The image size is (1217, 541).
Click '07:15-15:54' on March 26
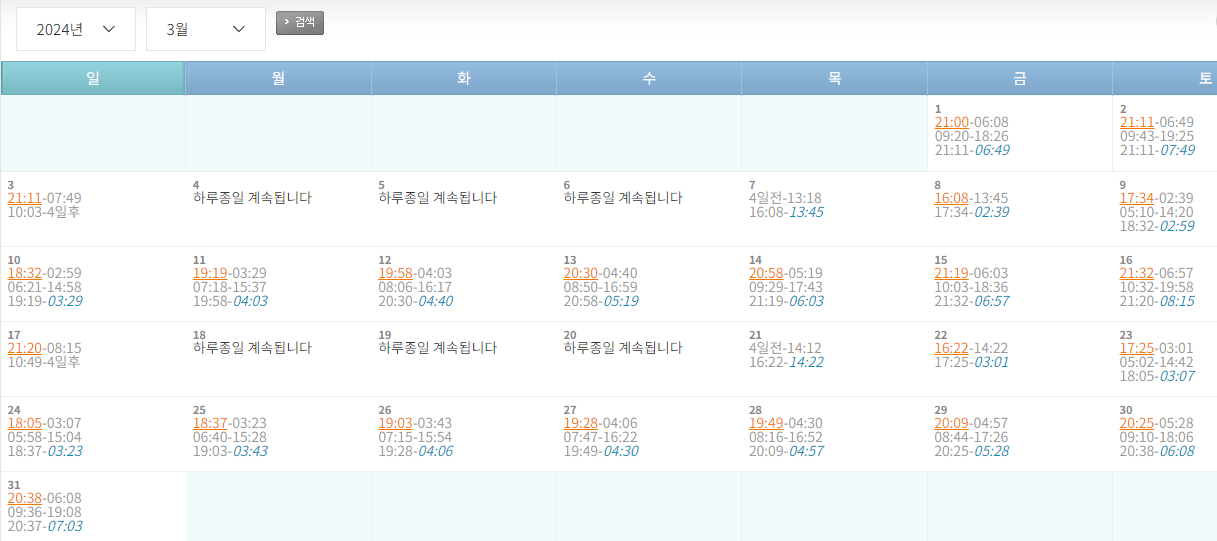tap(415, 437)
